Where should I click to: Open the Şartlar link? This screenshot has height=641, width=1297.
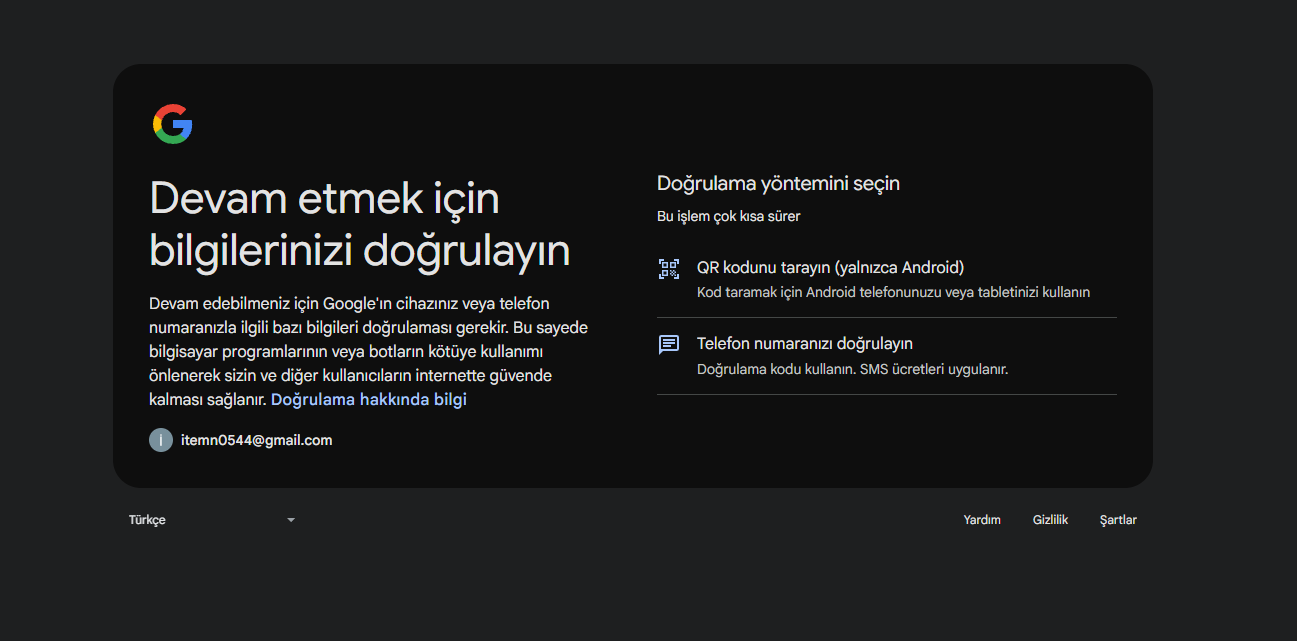coord(1118,520)
